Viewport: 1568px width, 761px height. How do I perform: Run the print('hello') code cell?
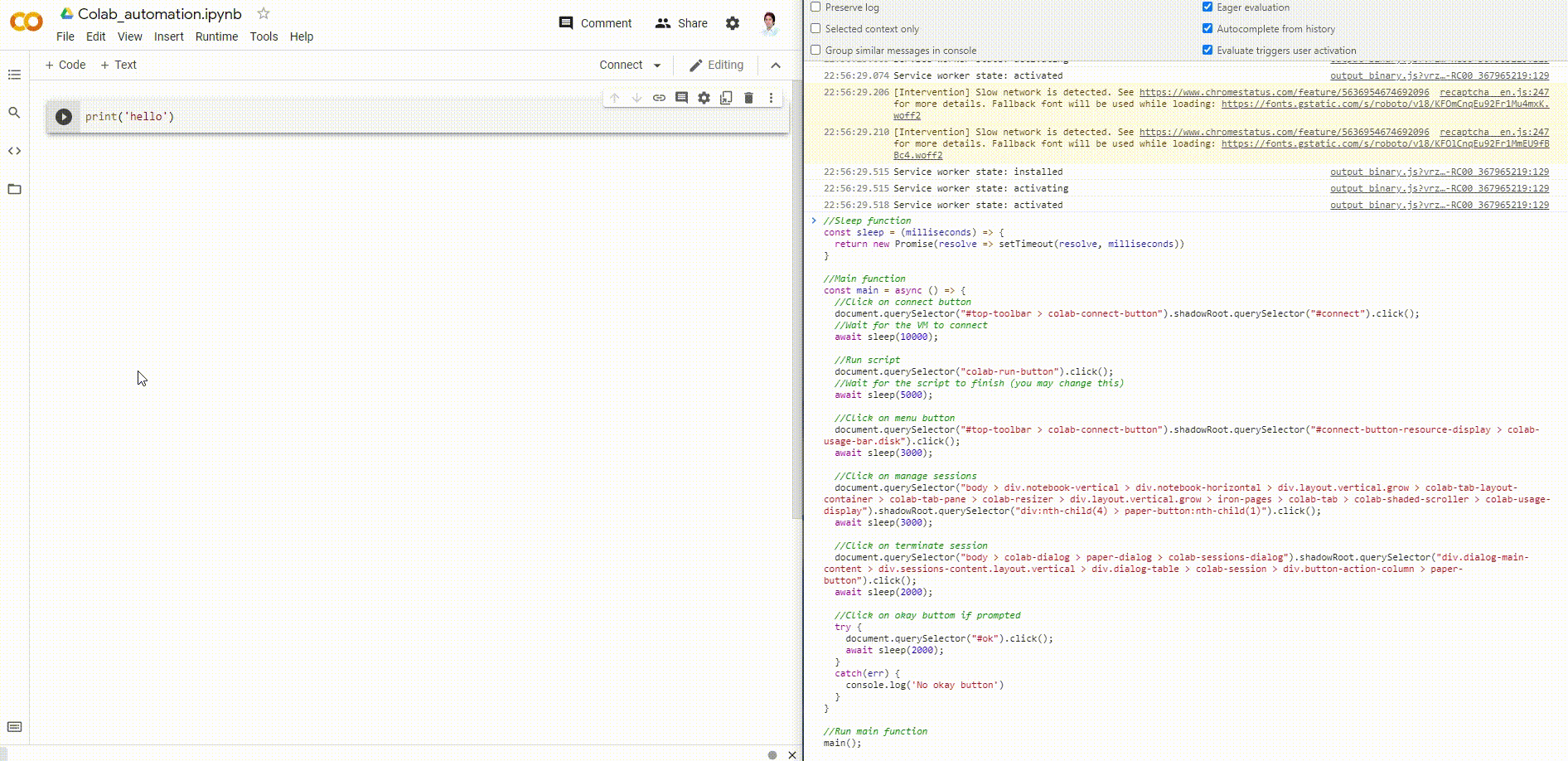64,117
